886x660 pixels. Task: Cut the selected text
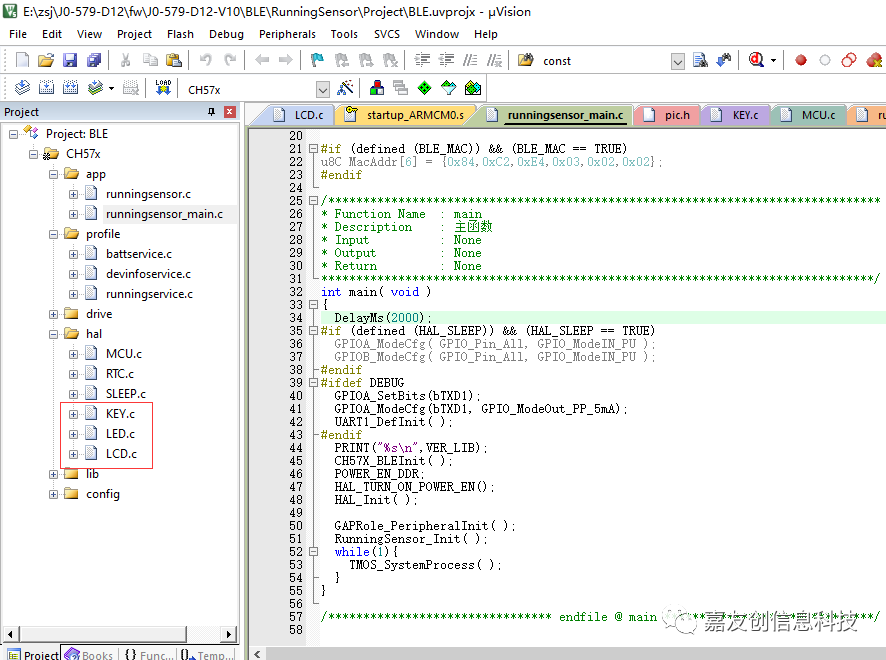coord(125,60)
